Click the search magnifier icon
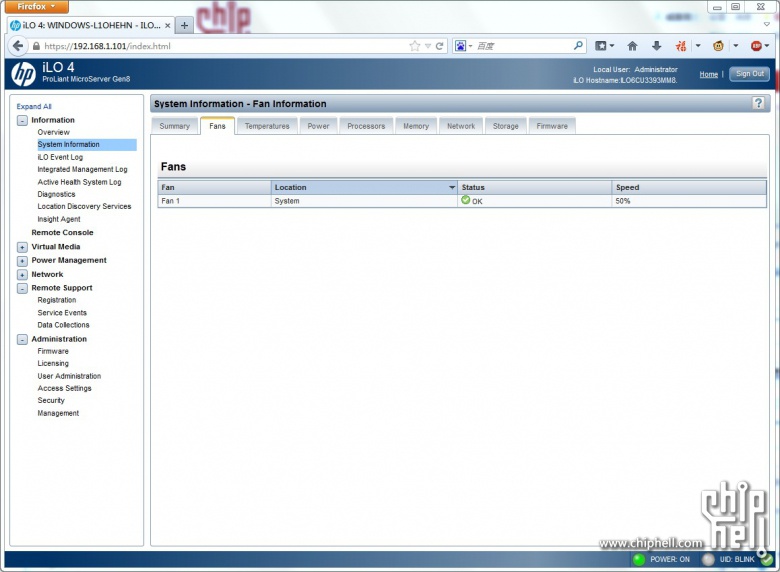Screen dimensions: 780x572 pos(578,45)
